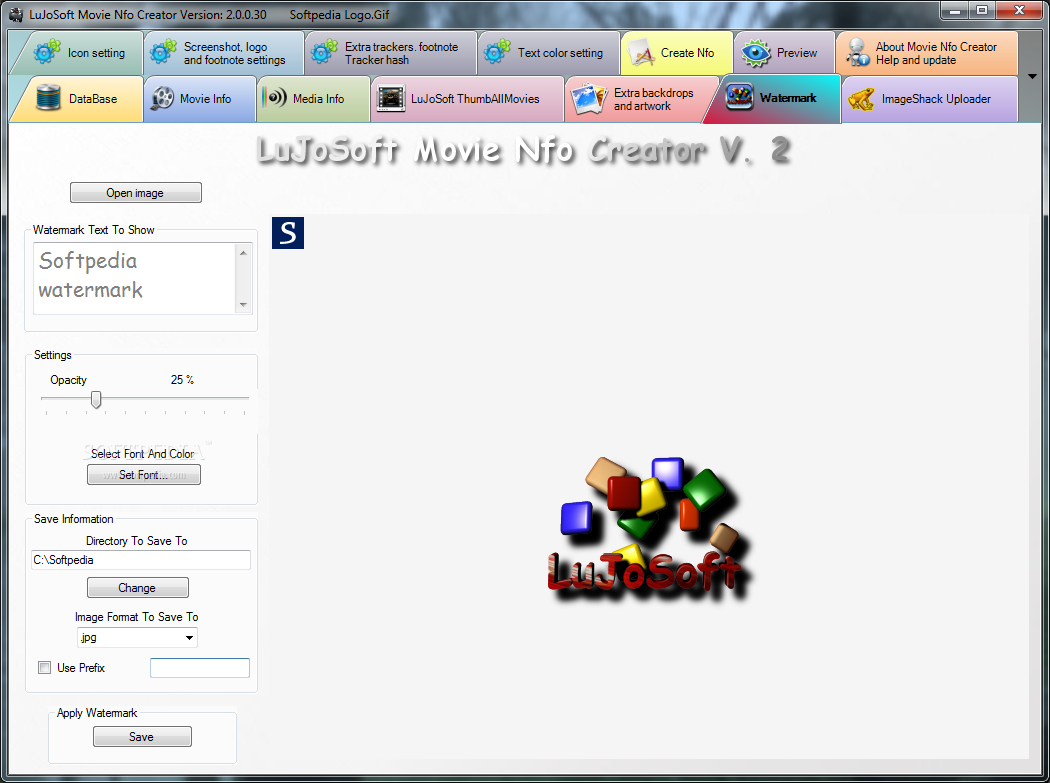Click in the Watermark Text To Show box

(135, 278)
